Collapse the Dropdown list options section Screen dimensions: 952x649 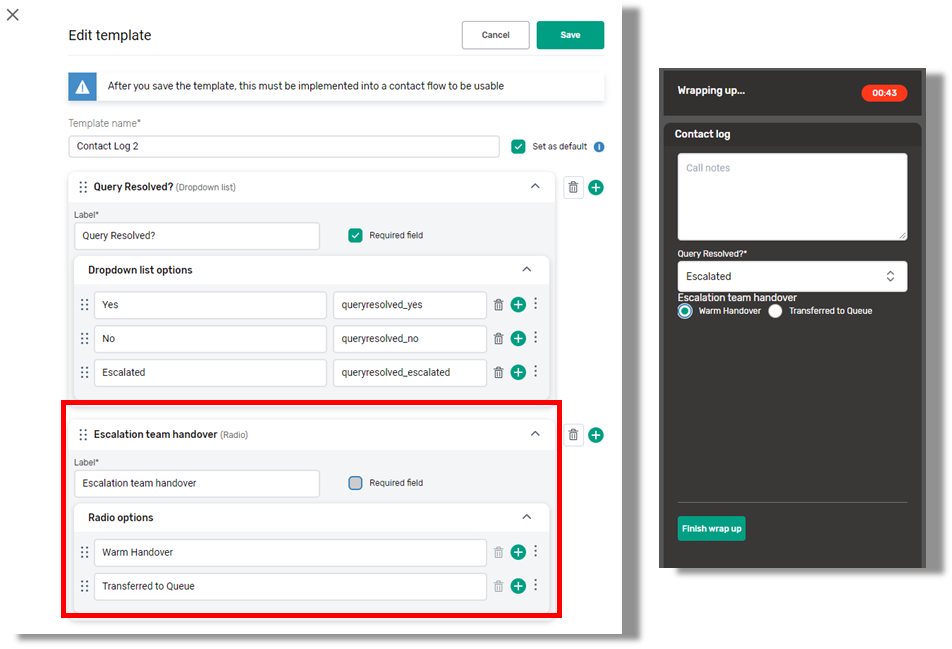(527, 270)
